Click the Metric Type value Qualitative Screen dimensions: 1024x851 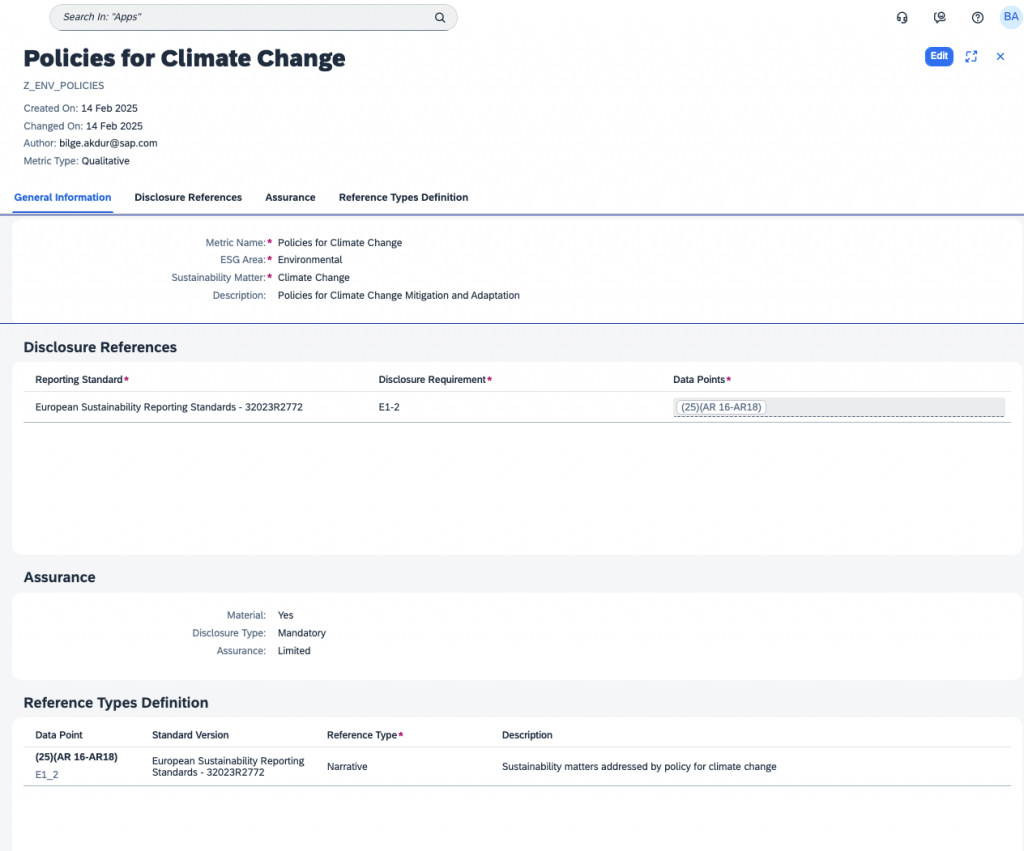point(105,161)
